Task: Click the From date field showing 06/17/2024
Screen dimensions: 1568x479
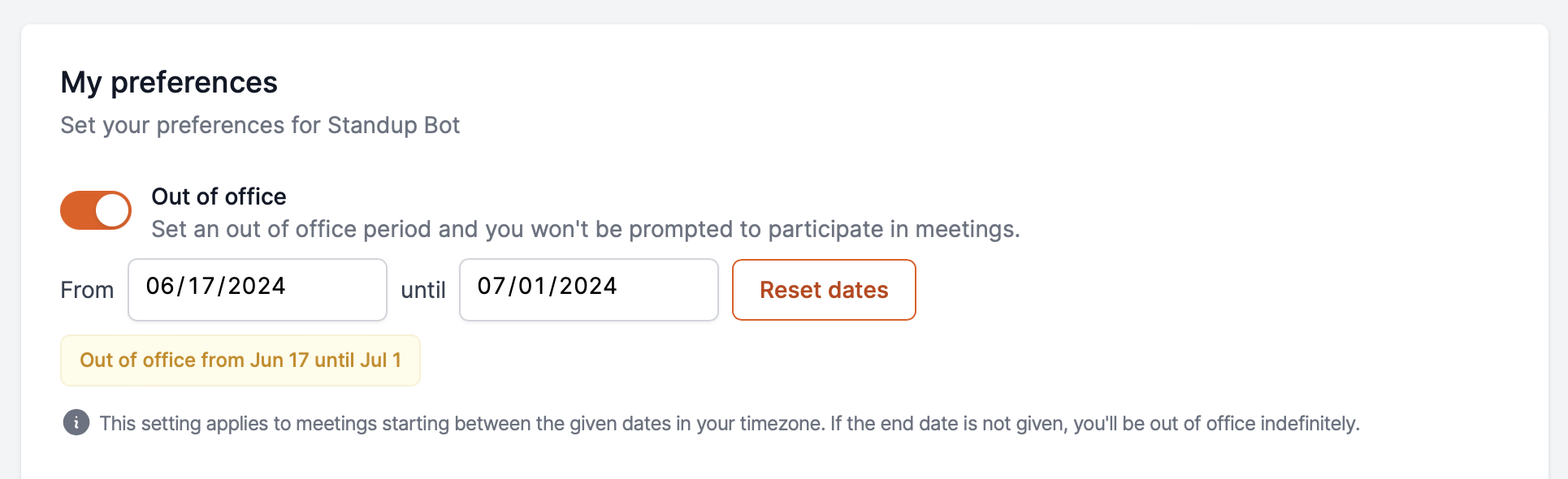Action: [257, 290]
